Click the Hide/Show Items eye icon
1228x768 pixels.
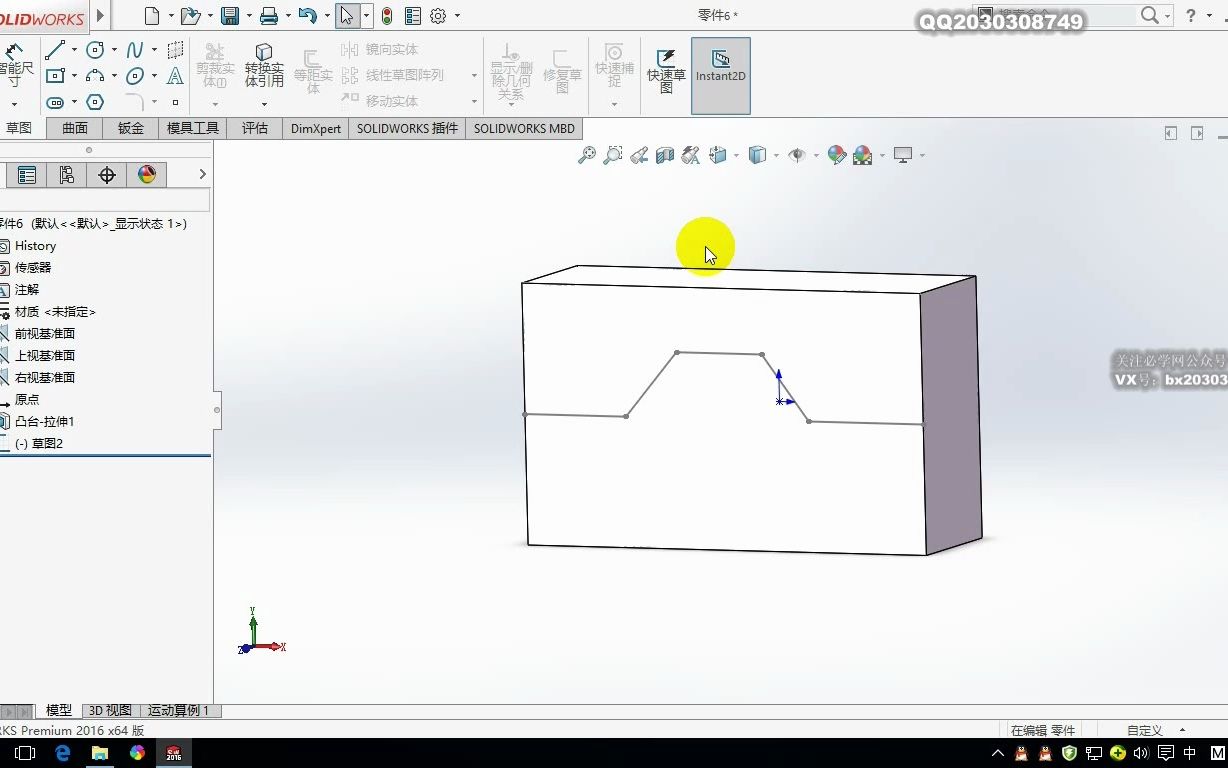pyautogui.click(x=797, y=155)
